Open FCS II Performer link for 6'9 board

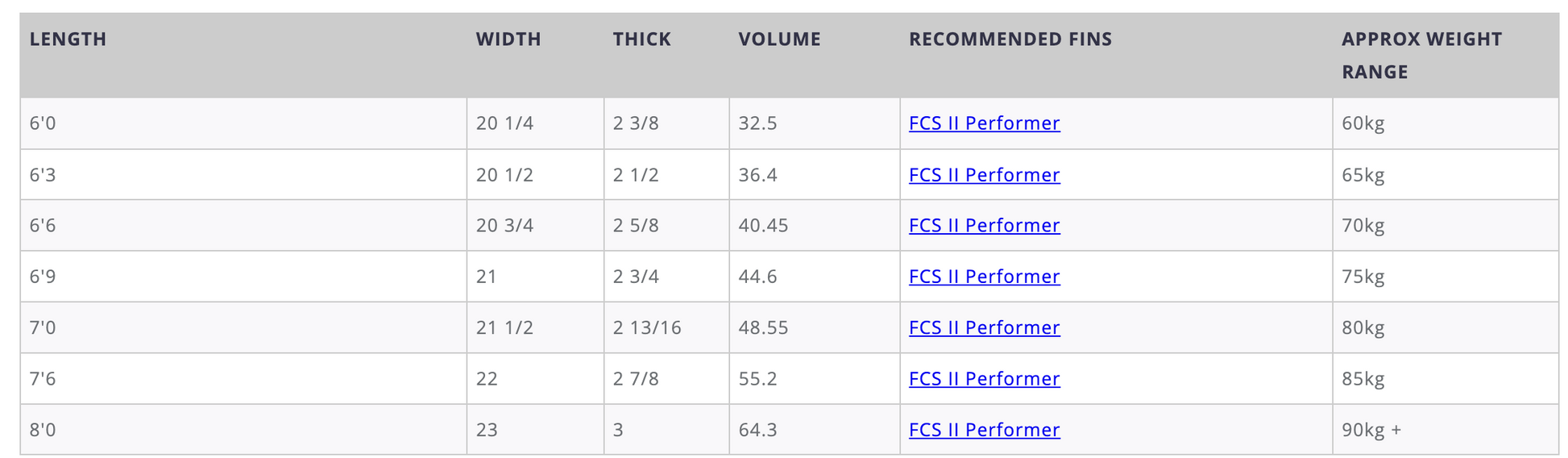point(984,277)
